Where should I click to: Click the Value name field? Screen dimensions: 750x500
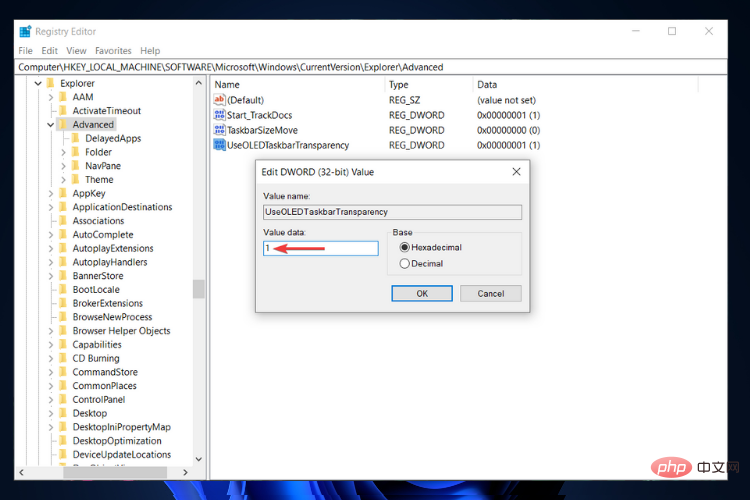click(x=392, y=212)
